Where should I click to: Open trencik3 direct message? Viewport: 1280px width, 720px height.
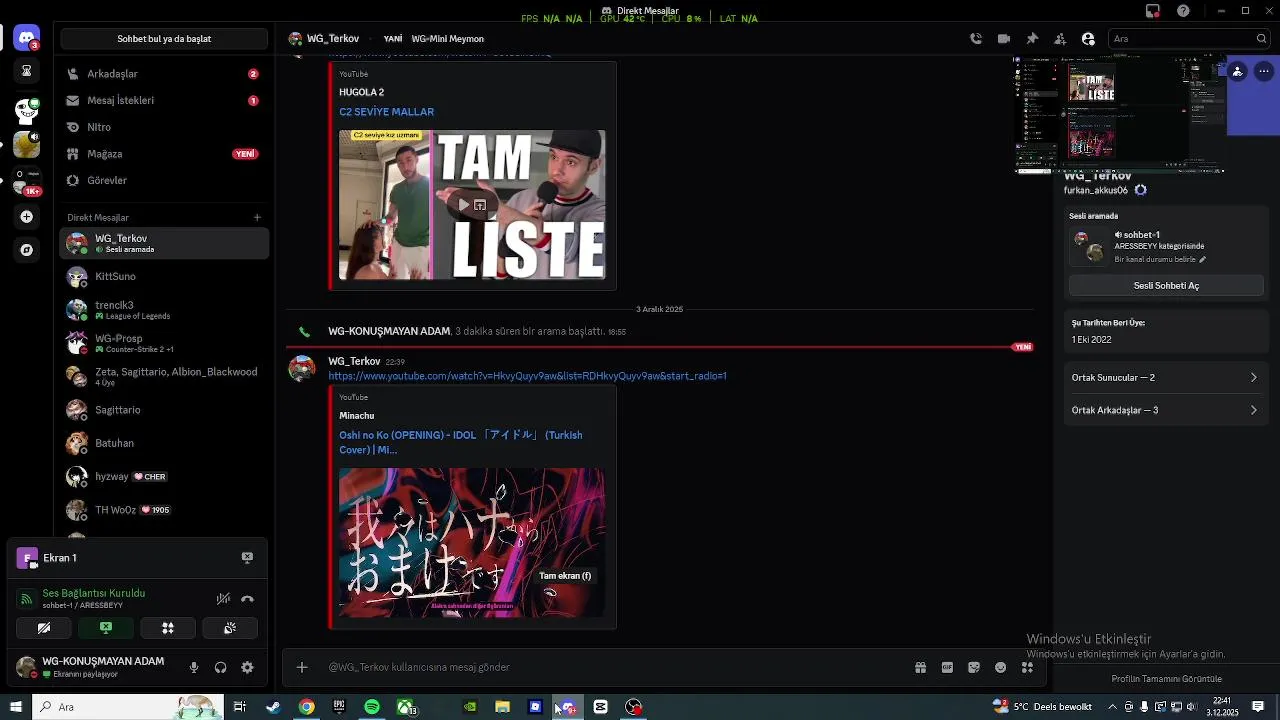[164, 310]
